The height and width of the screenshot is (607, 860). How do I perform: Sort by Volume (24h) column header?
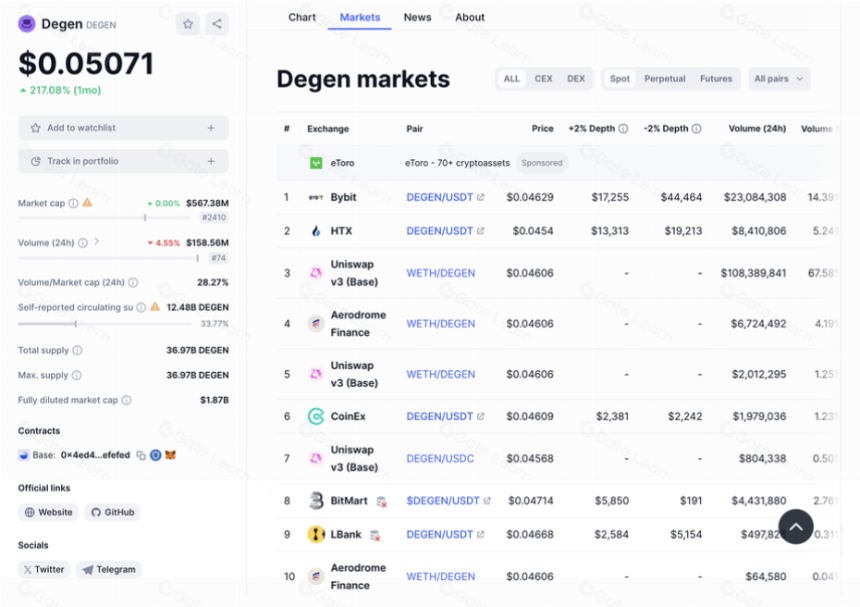tap(757, 129)
